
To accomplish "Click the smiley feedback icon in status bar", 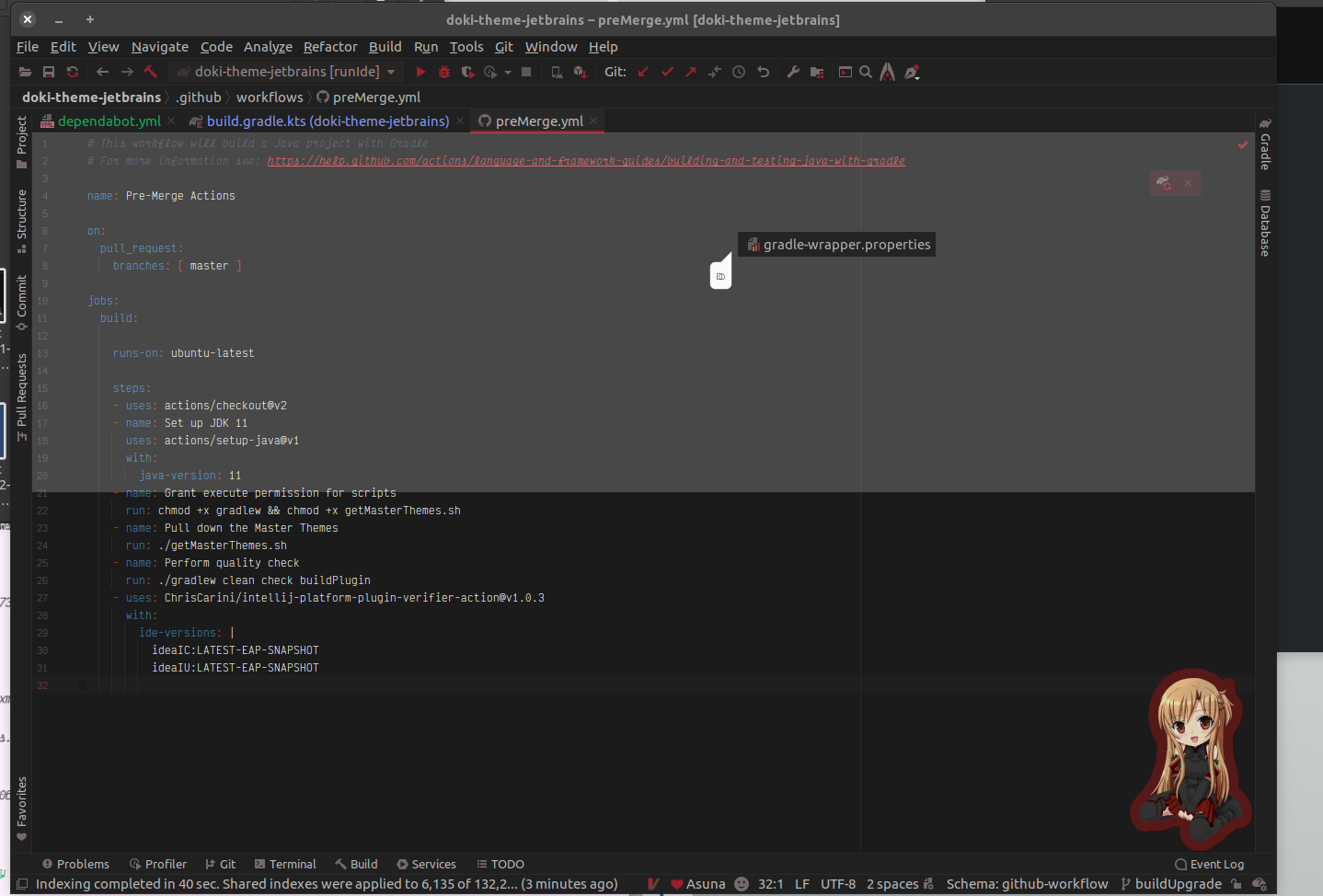I will 741,884.
